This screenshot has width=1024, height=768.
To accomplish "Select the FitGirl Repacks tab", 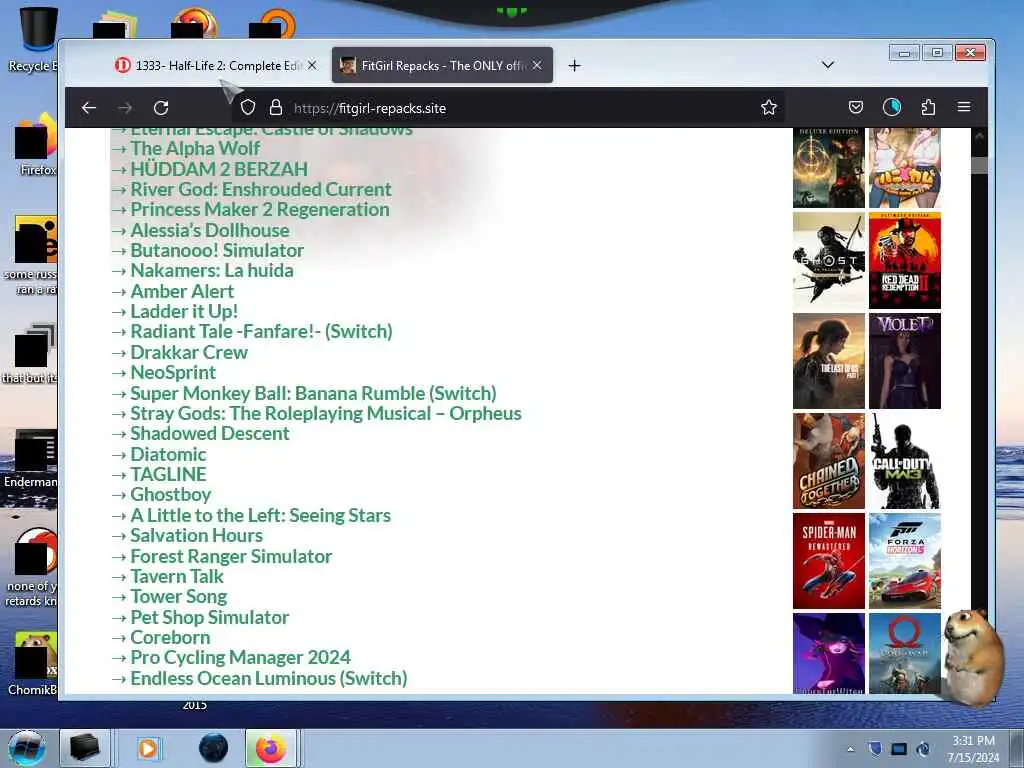I will (442, 65).
